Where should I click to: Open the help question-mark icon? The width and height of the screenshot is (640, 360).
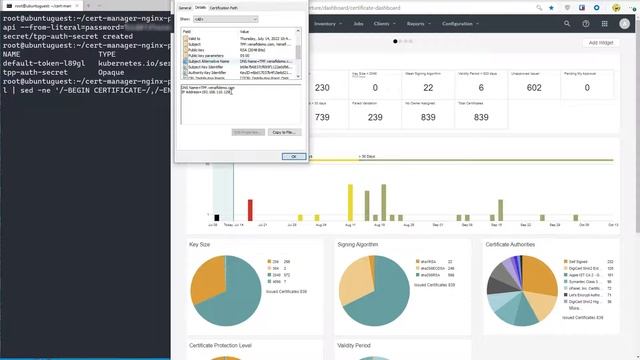click(586, 24)
